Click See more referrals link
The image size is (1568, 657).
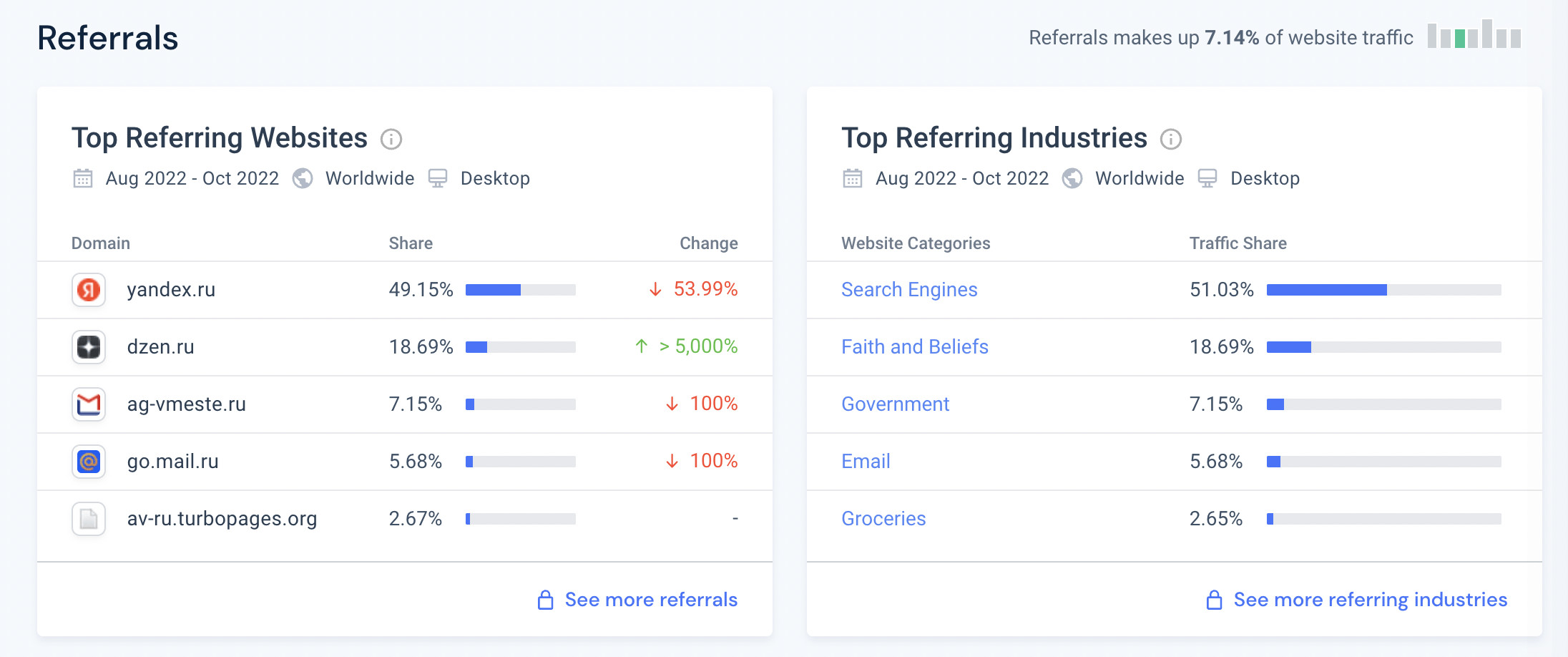651,600
